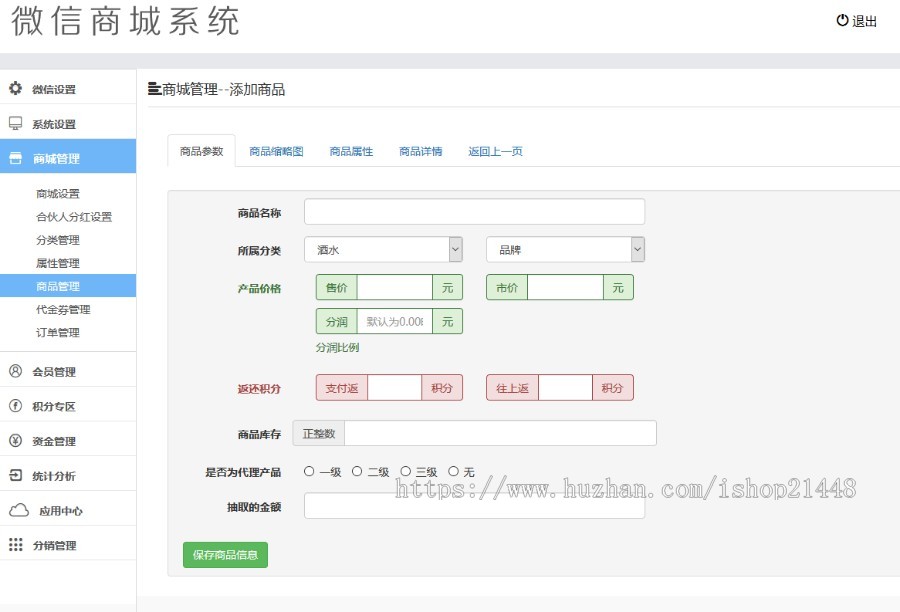Click the 退出 power icon
This screenshot has width=900, height=612.
[842, 21]
